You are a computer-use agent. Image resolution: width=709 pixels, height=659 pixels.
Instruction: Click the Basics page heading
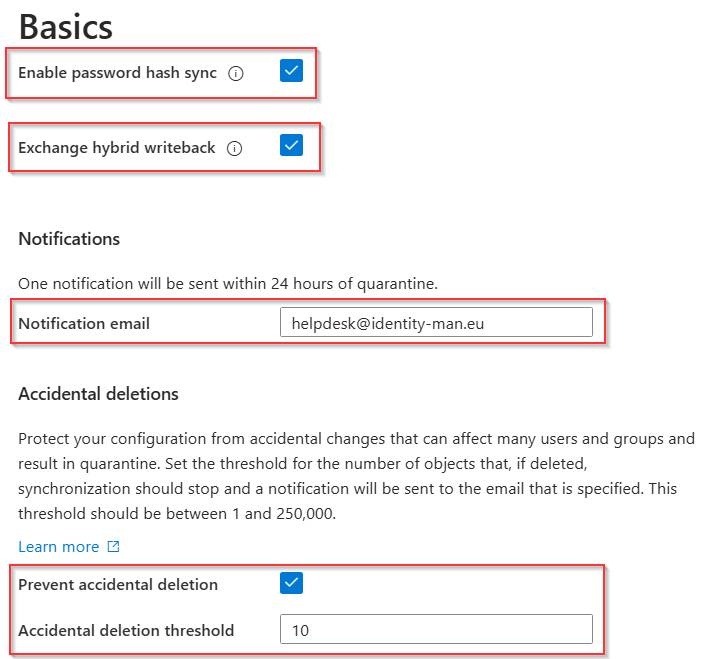click(65, 25)
